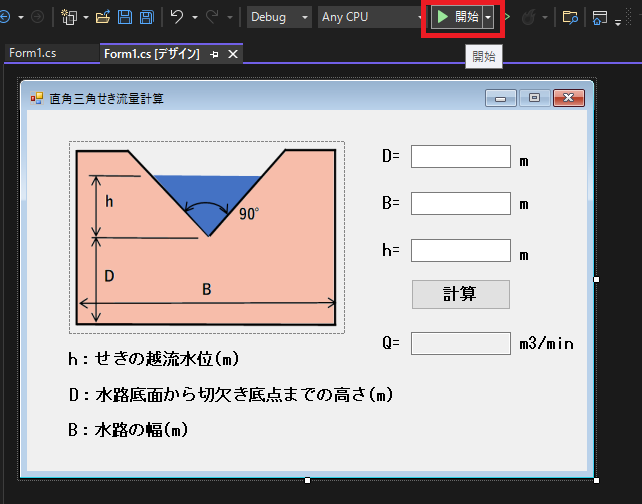Viewport: 642px width, 504px height.
Task: Click the Navigate Backward arrow icon
Action: [x=5, y=17]
